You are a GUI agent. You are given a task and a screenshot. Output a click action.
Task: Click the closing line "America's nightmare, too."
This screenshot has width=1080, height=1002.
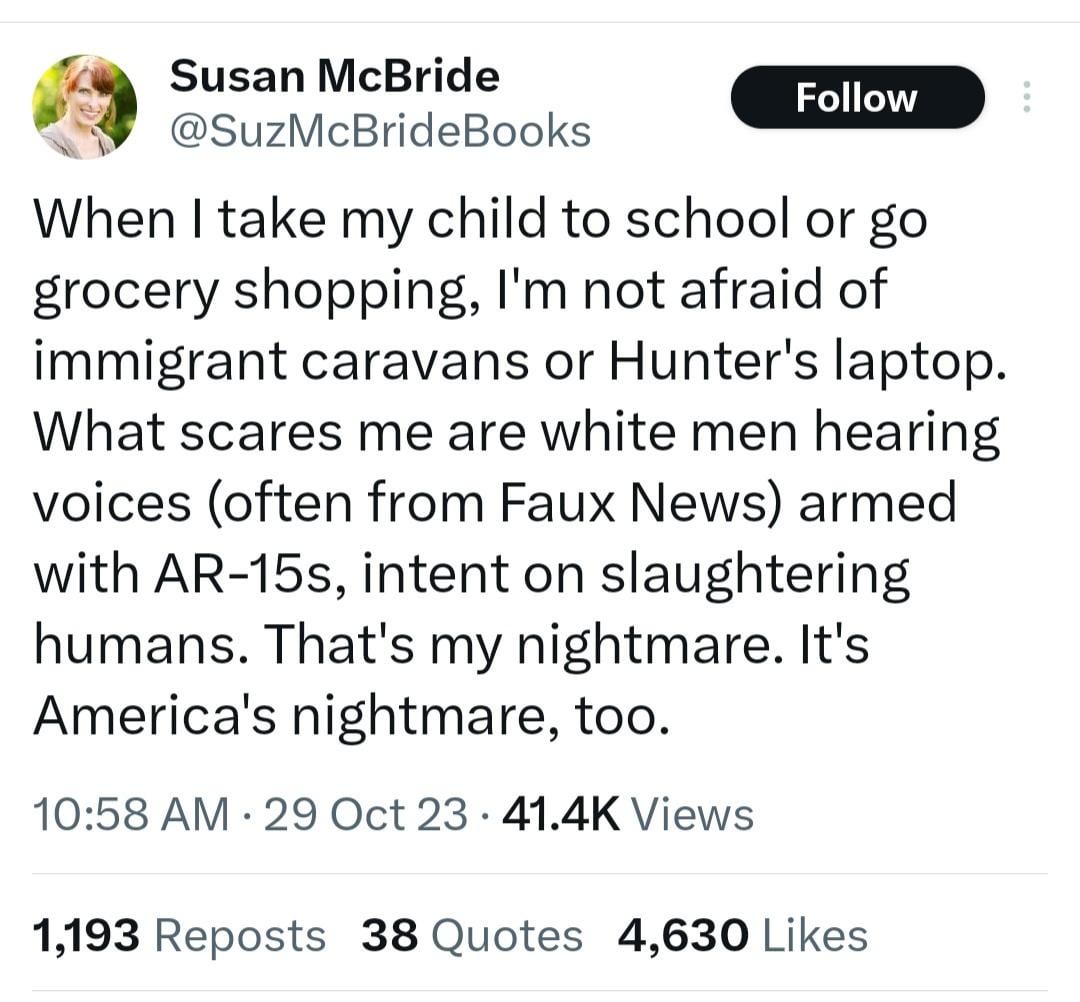(351, 716)
